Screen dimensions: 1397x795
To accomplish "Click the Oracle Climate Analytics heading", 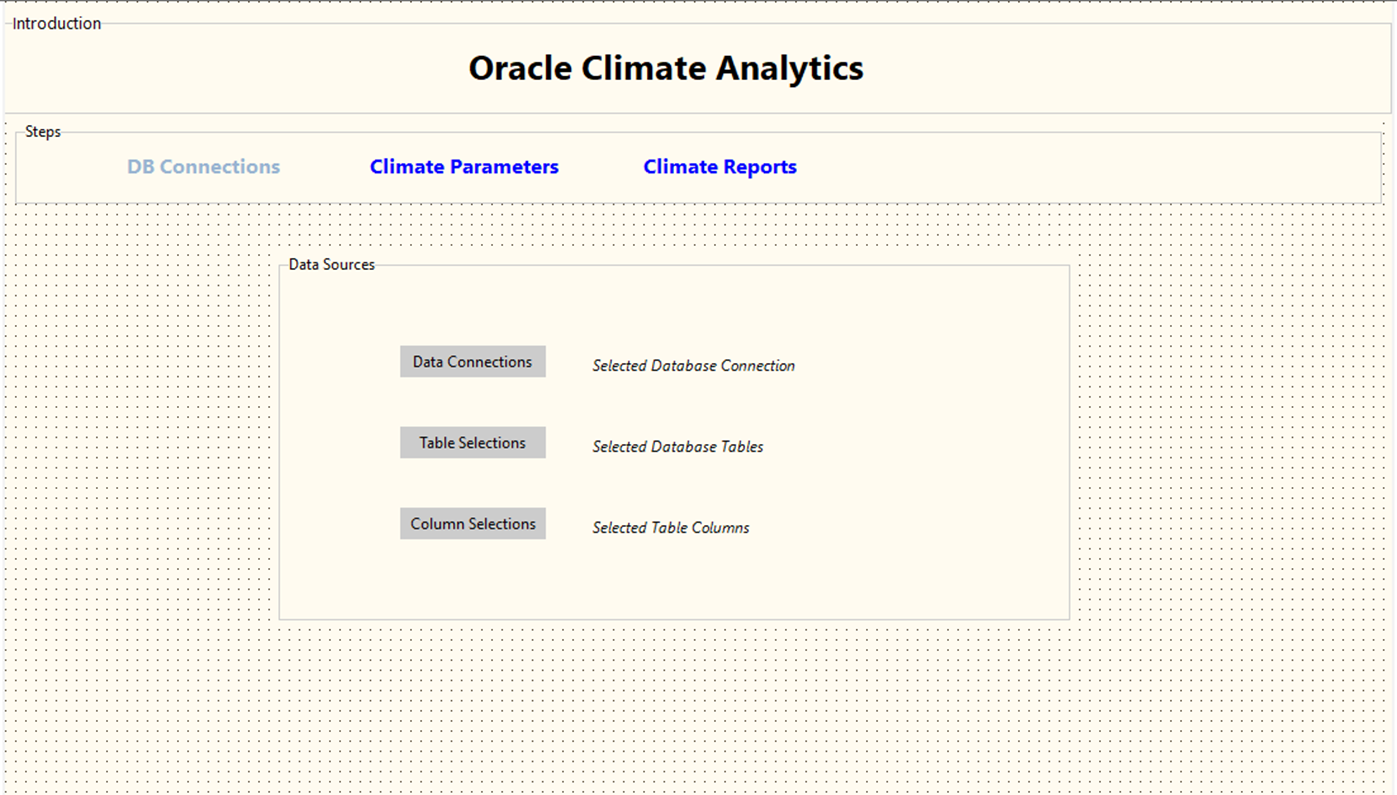I will point(666,68).
